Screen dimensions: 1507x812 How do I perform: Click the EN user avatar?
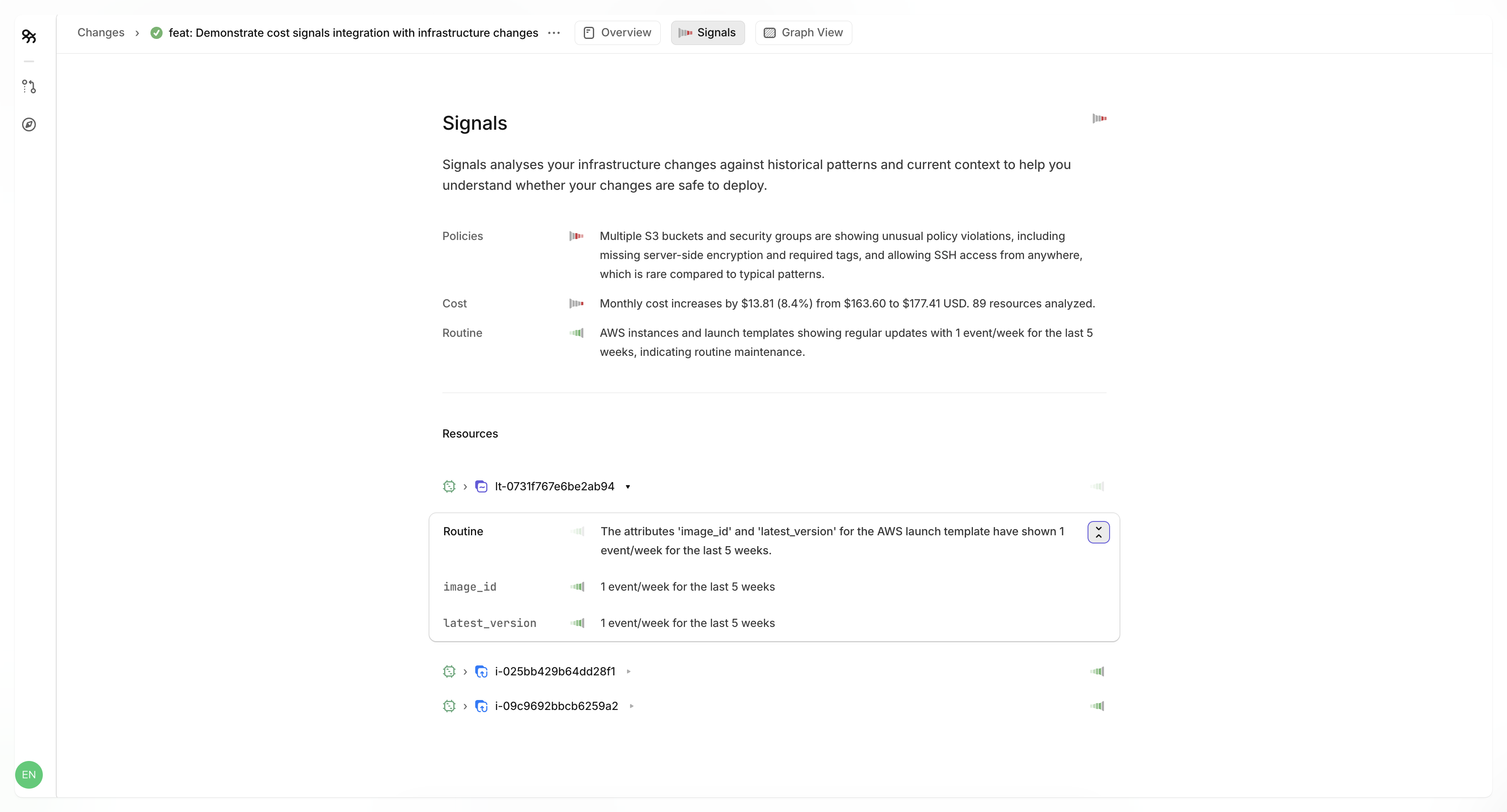(x=29, y=774)
